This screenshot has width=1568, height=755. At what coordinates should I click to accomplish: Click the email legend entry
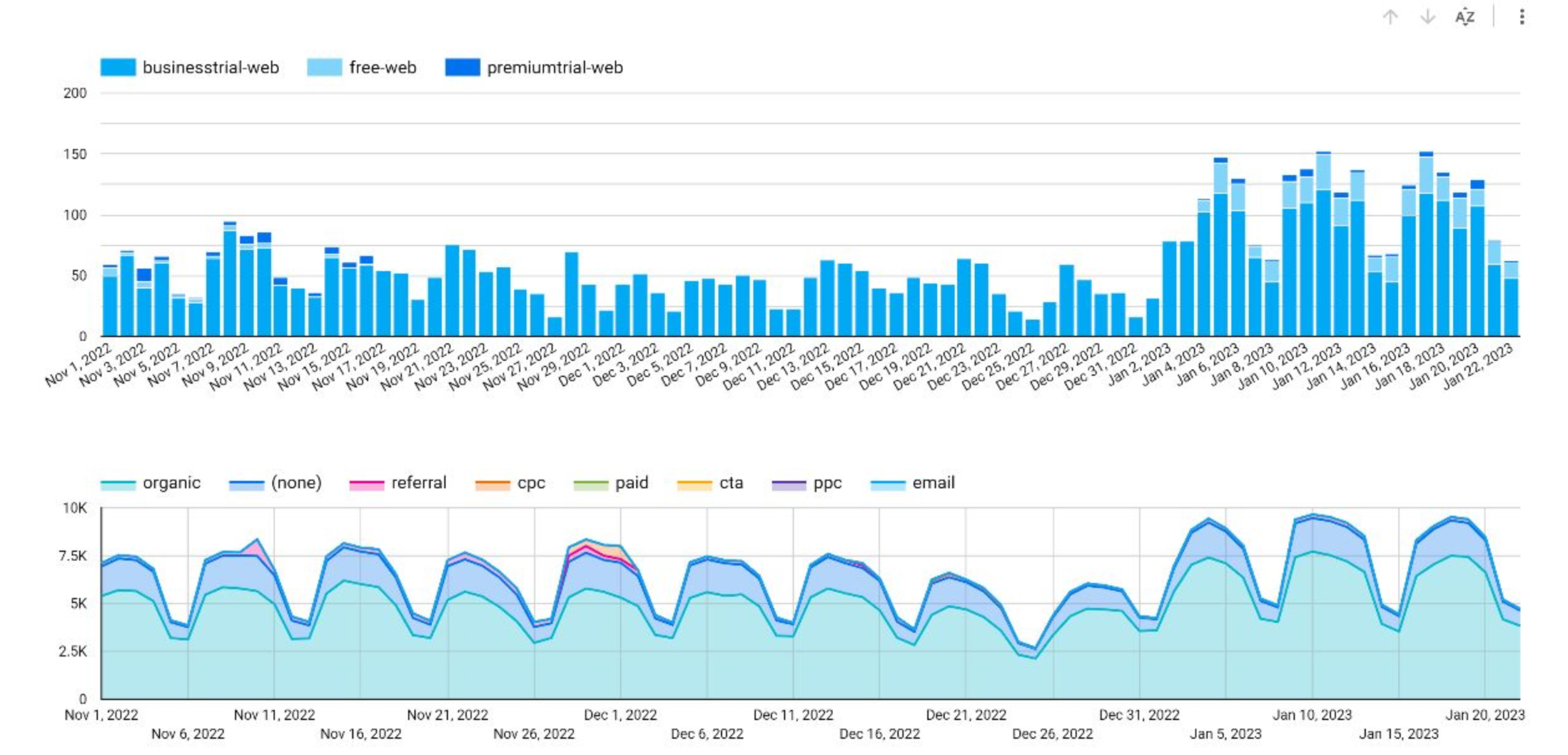[x=913, y=483]
